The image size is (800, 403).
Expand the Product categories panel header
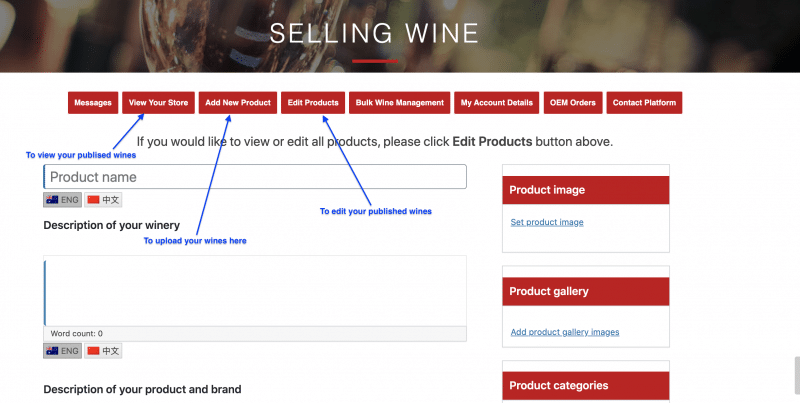tap(586, 386)
